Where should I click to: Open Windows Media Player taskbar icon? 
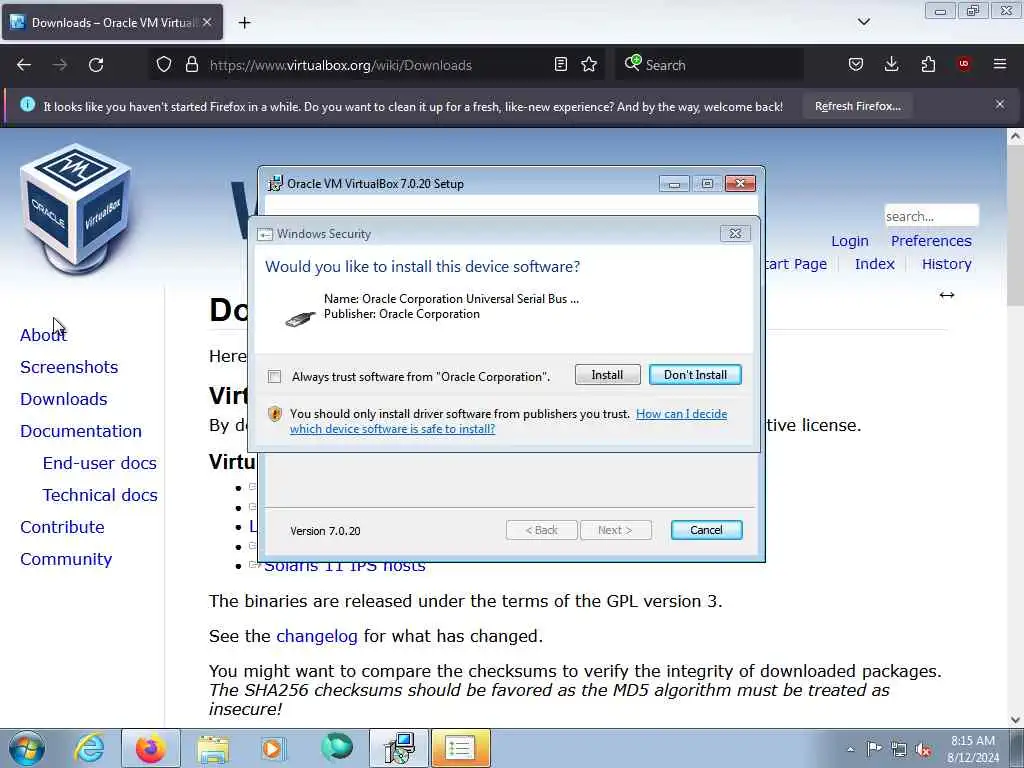click(x=273, y=748)
